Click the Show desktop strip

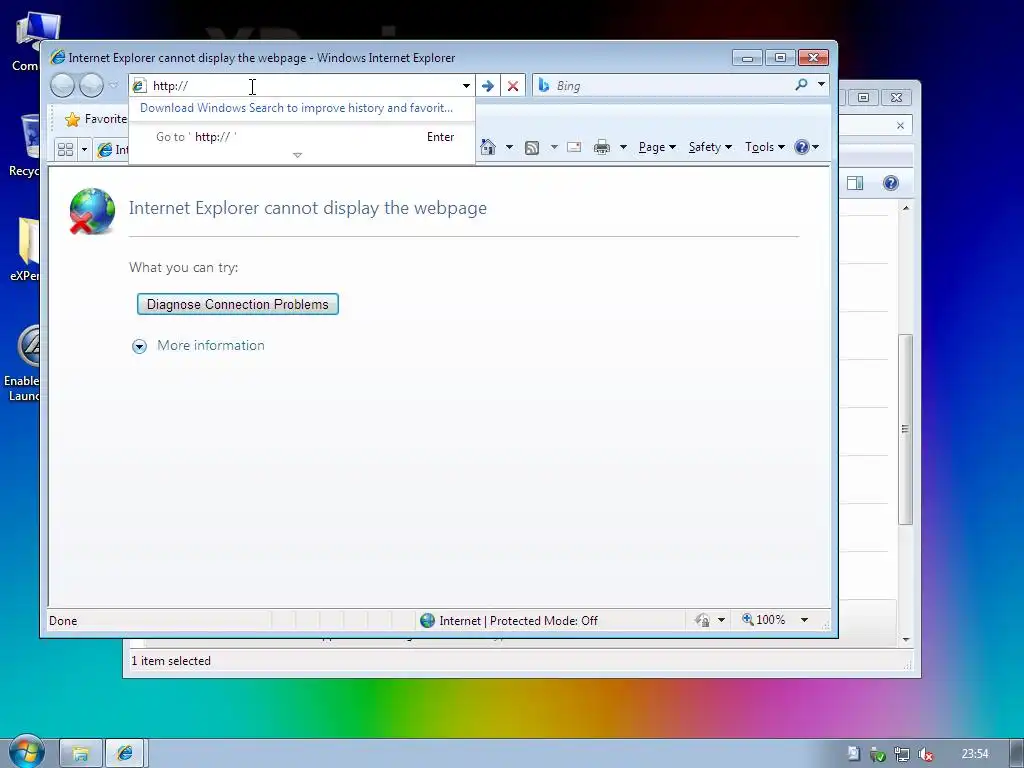tap(1017, 754)
